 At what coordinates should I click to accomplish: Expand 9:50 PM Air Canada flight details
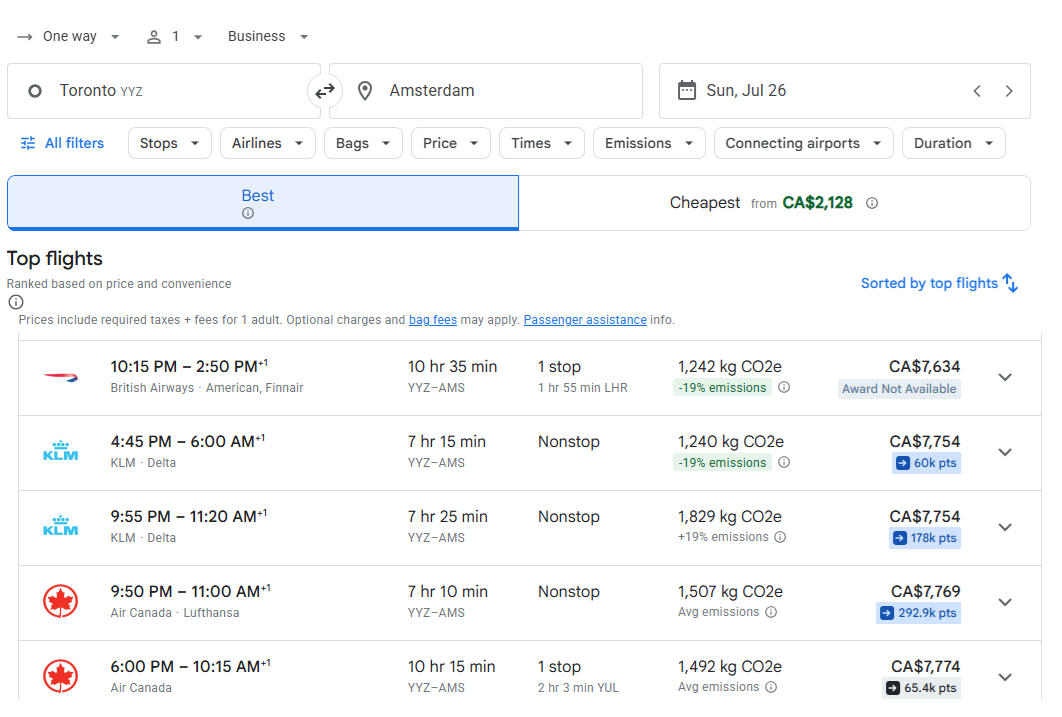(x=1005, y=602)
